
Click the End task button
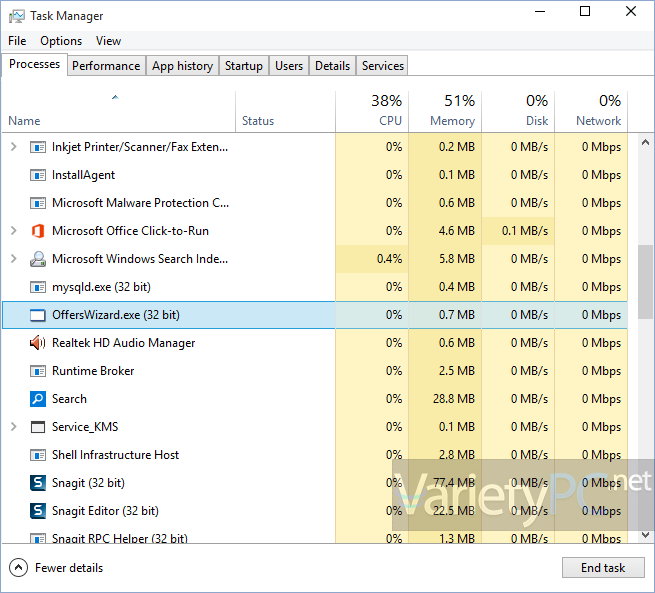click(x=603, y=568)
